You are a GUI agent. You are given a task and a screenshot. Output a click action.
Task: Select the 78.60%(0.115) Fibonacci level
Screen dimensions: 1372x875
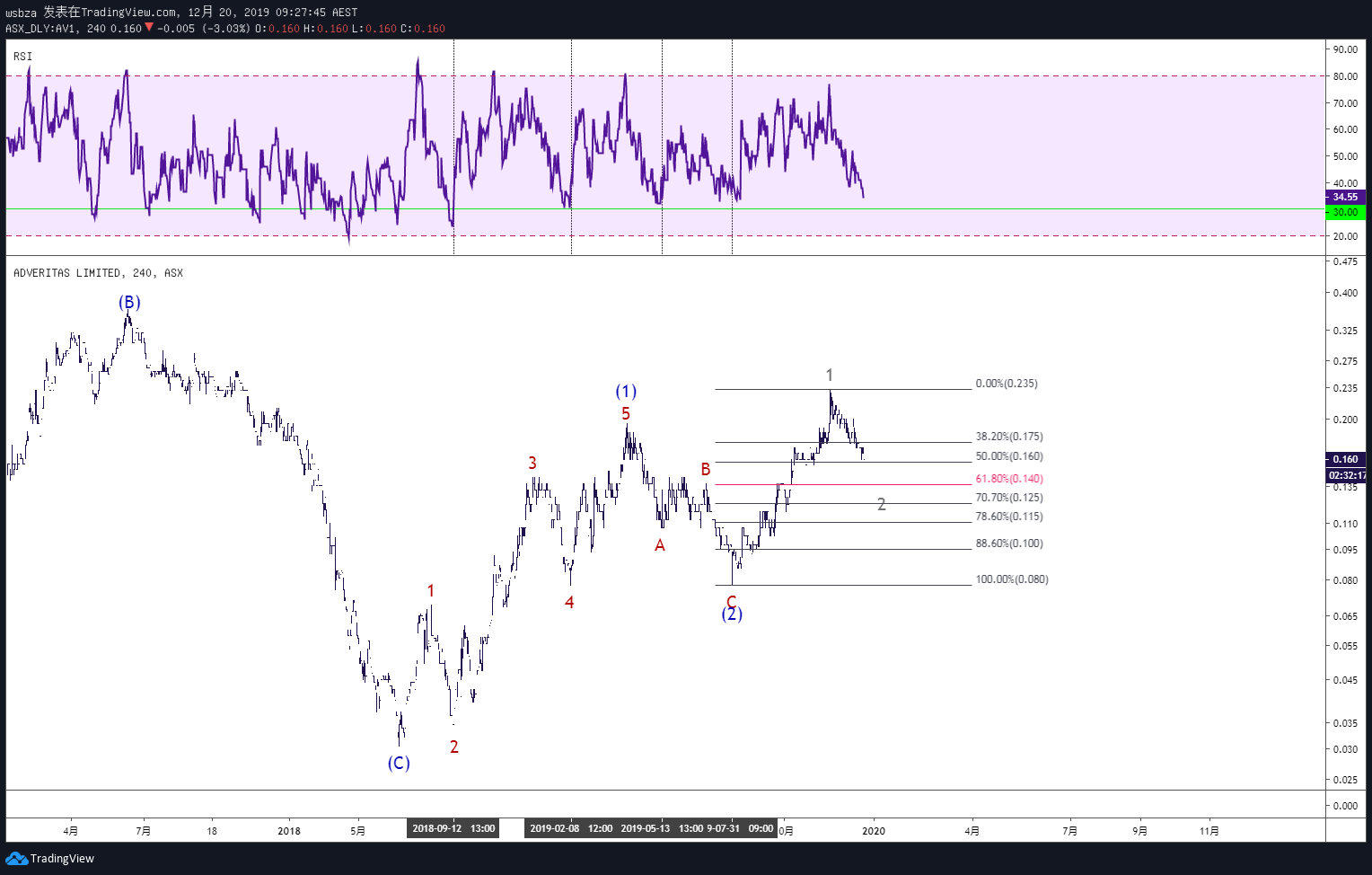[x=1009, y=517]
